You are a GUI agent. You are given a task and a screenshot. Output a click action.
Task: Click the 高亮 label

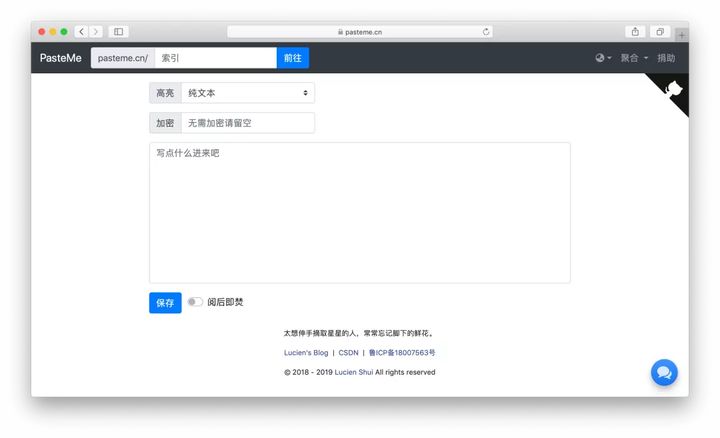165,93
